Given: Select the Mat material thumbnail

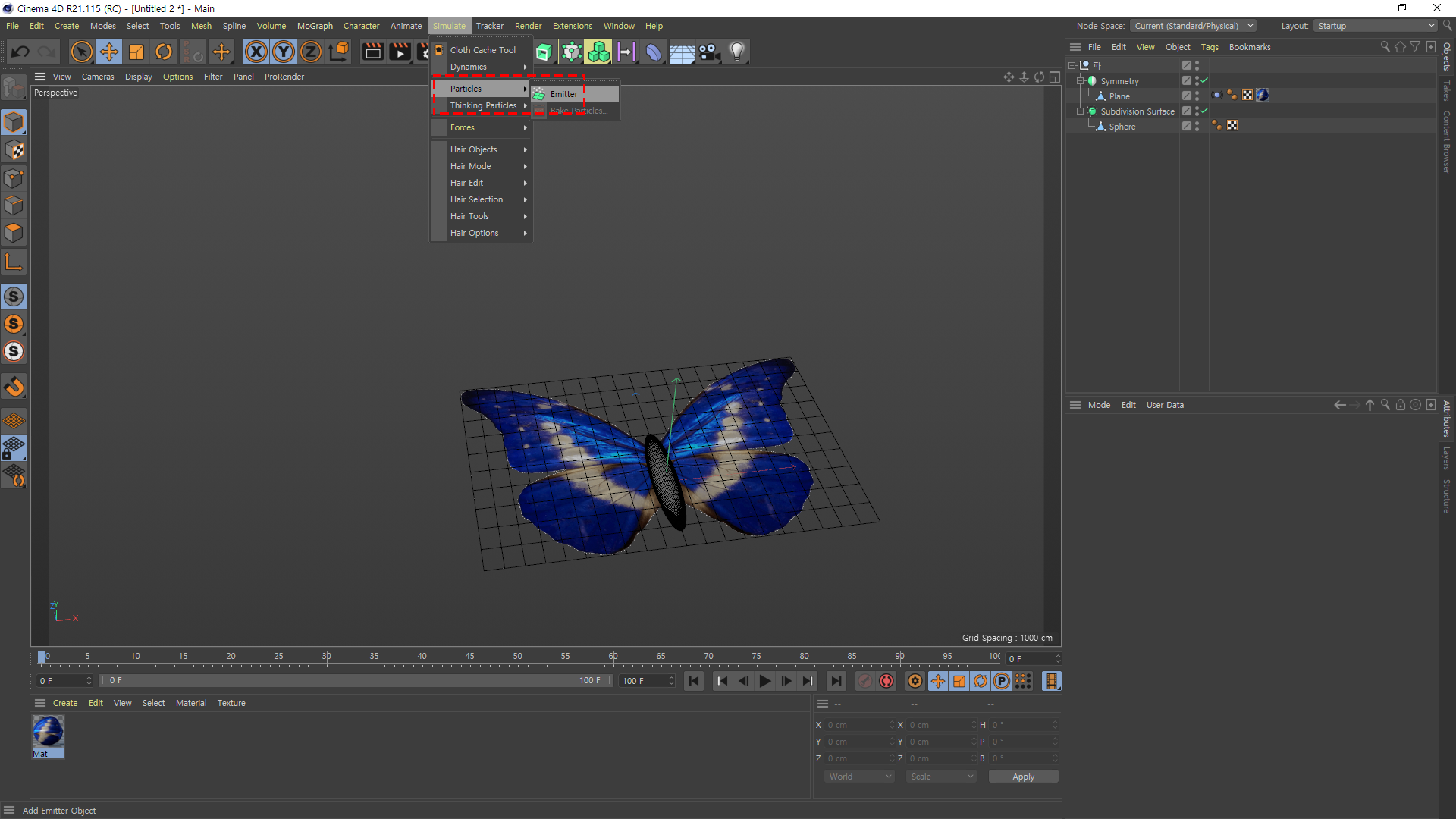Looking at the screenshot, I should tap(48, 733).
